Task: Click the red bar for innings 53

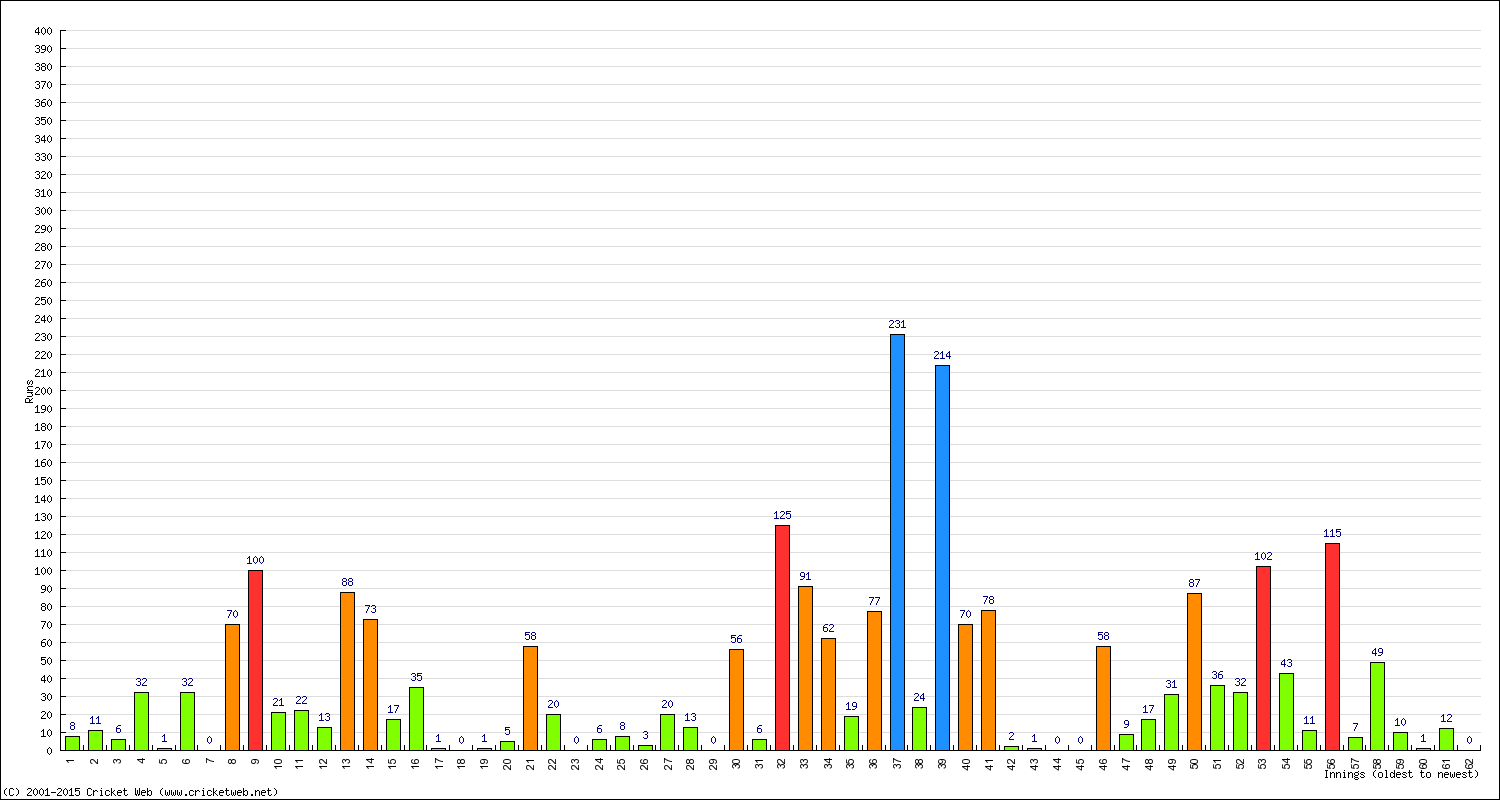Action: click(x=1263, y=658)
